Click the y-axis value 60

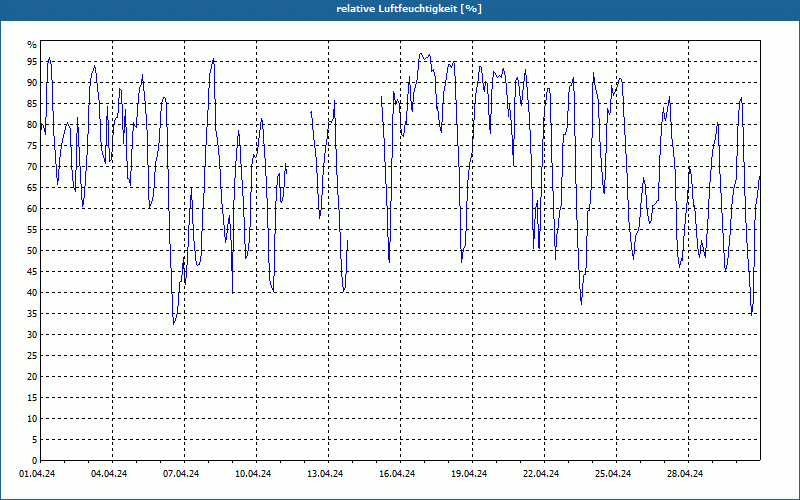click(x=32, y=209)
